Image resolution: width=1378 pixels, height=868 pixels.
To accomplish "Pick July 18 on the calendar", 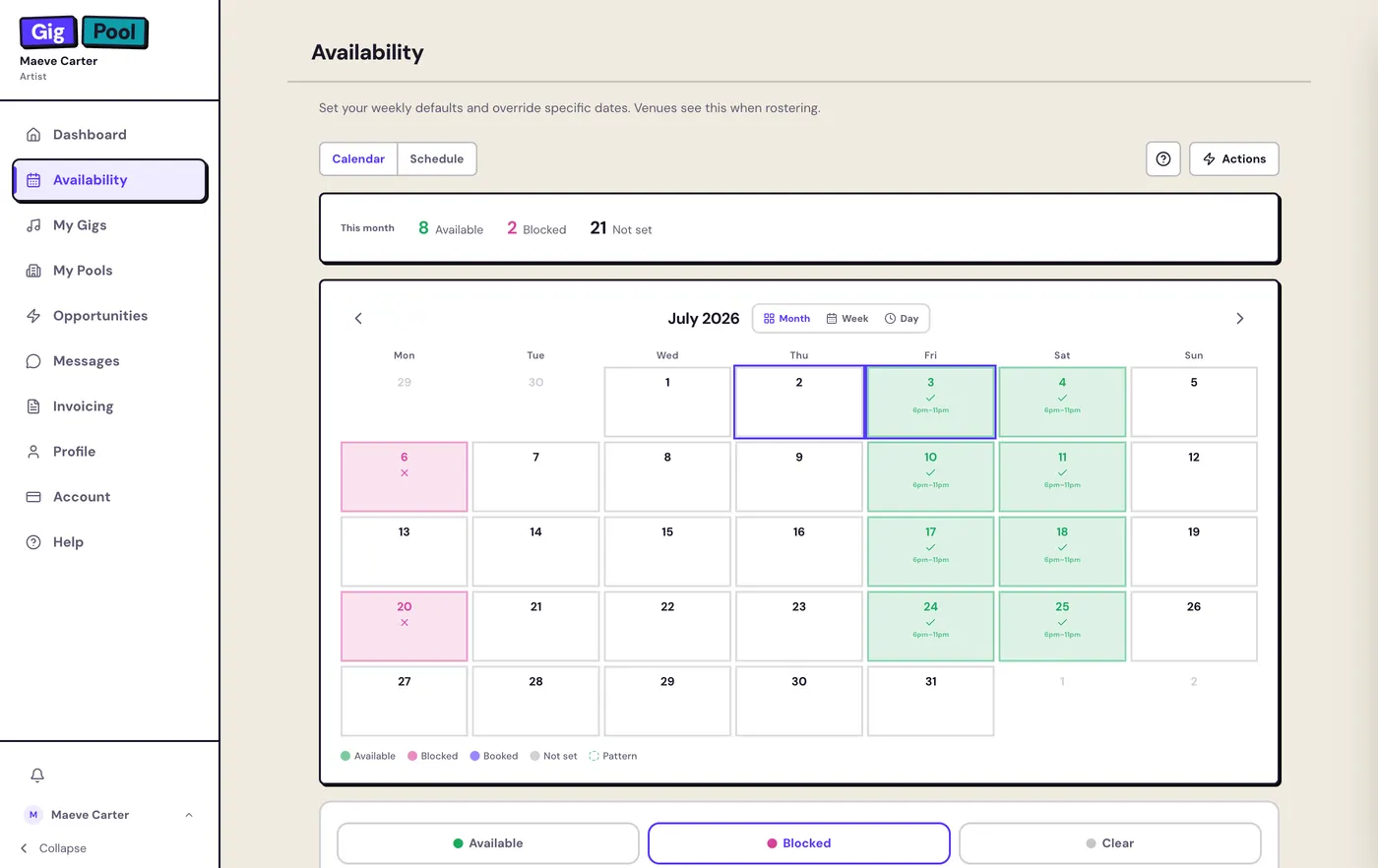I will pyautogui.click(x=1062, y=551).
